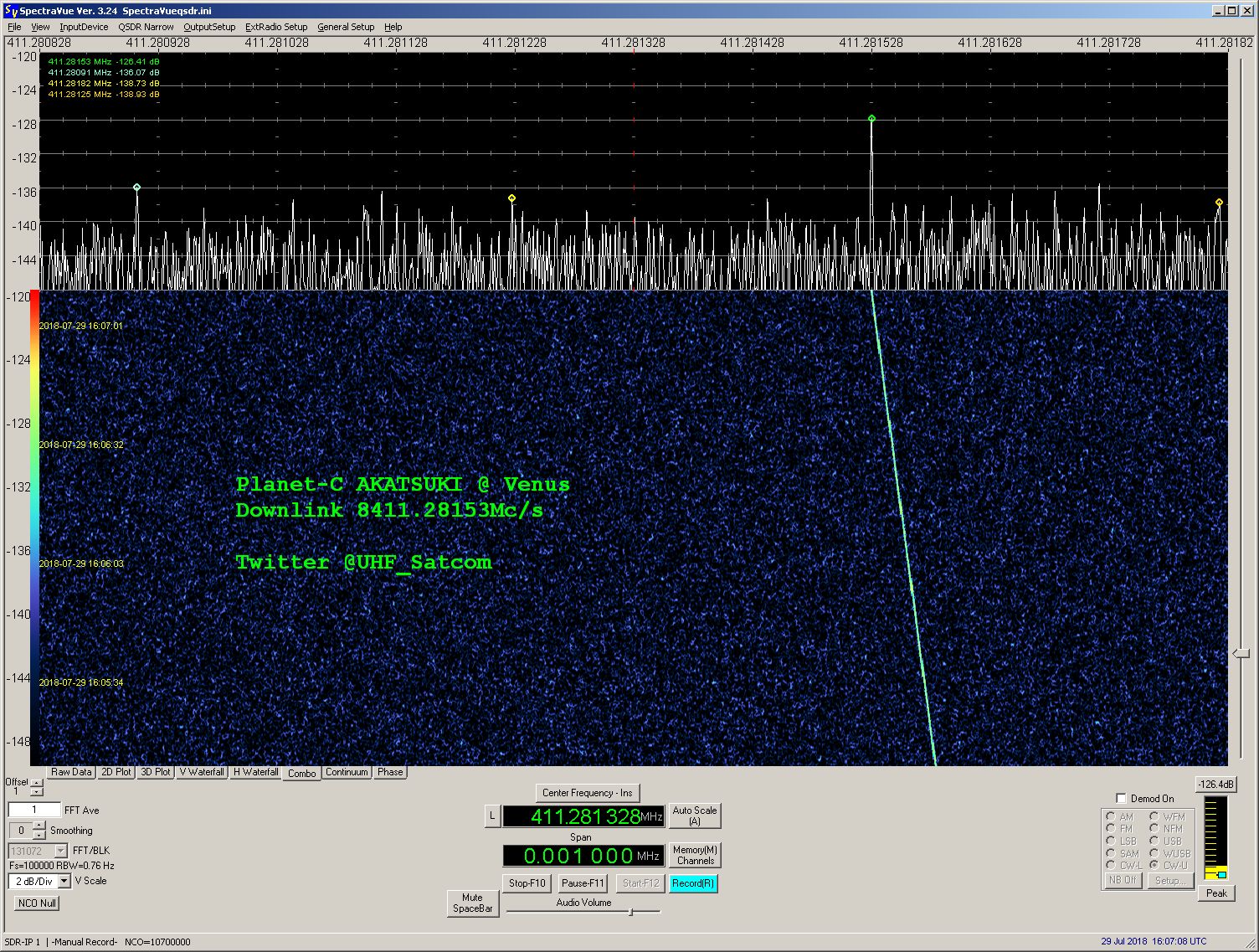Screen dimensions: 1259x952
Task: Click the Pause-F11 button
Action: (583, 883)
